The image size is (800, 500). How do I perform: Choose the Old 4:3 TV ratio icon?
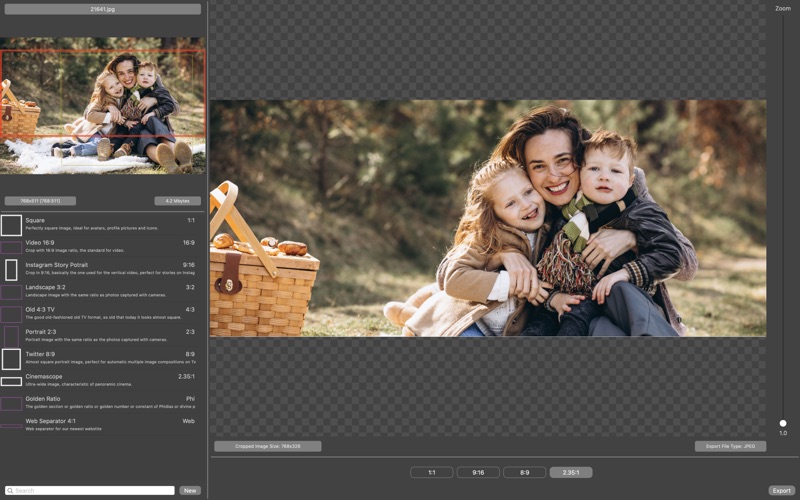click(x=11, y=314)
